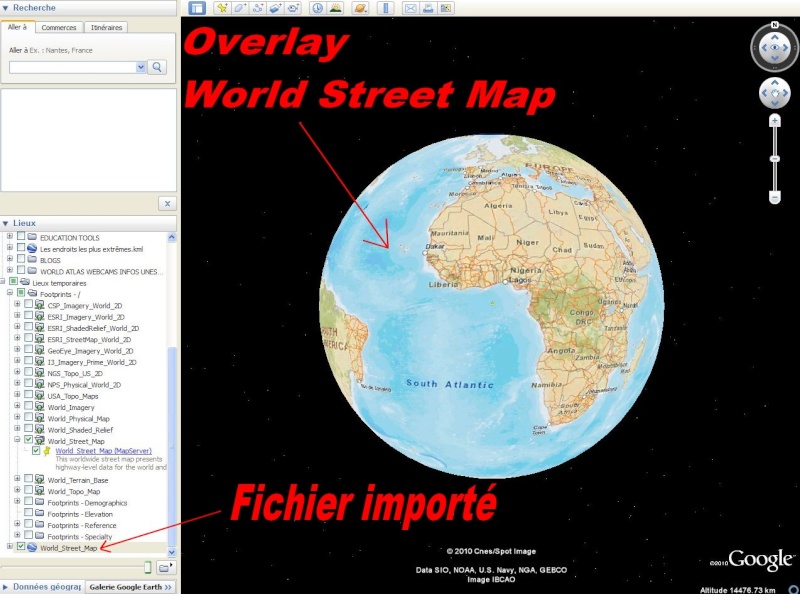
Task: Click the network folder icon of ESRI_Imagery_World_2D
Action: [39, 316]
